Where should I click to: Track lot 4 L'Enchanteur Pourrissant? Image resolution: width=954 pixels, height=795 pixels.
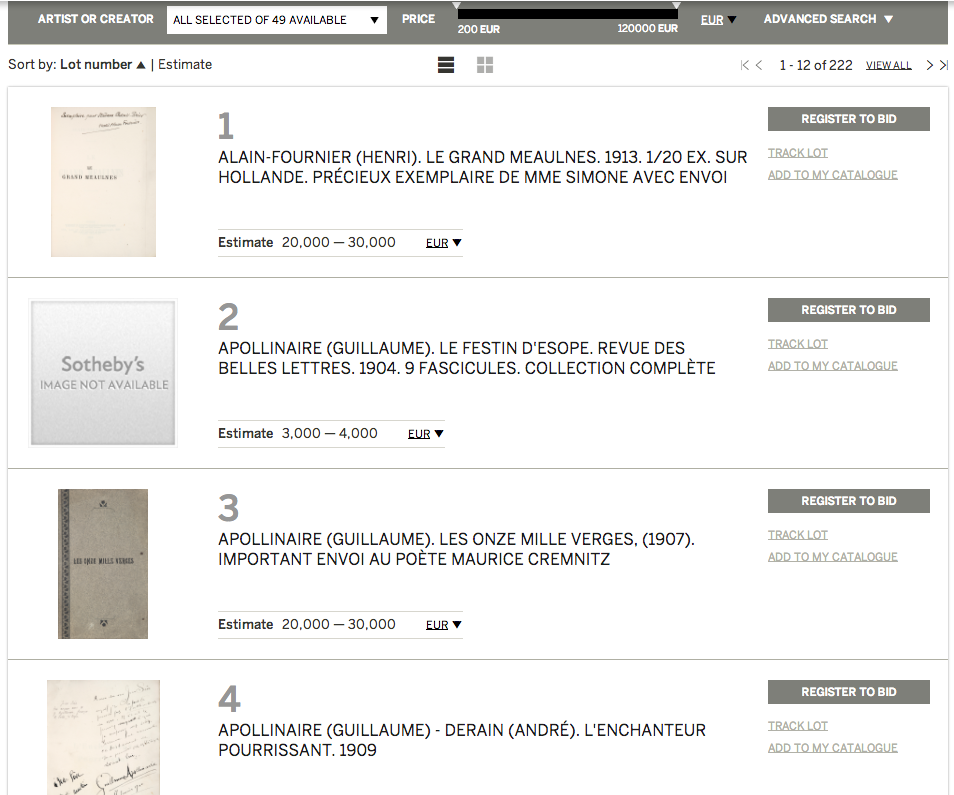point(798,726)
